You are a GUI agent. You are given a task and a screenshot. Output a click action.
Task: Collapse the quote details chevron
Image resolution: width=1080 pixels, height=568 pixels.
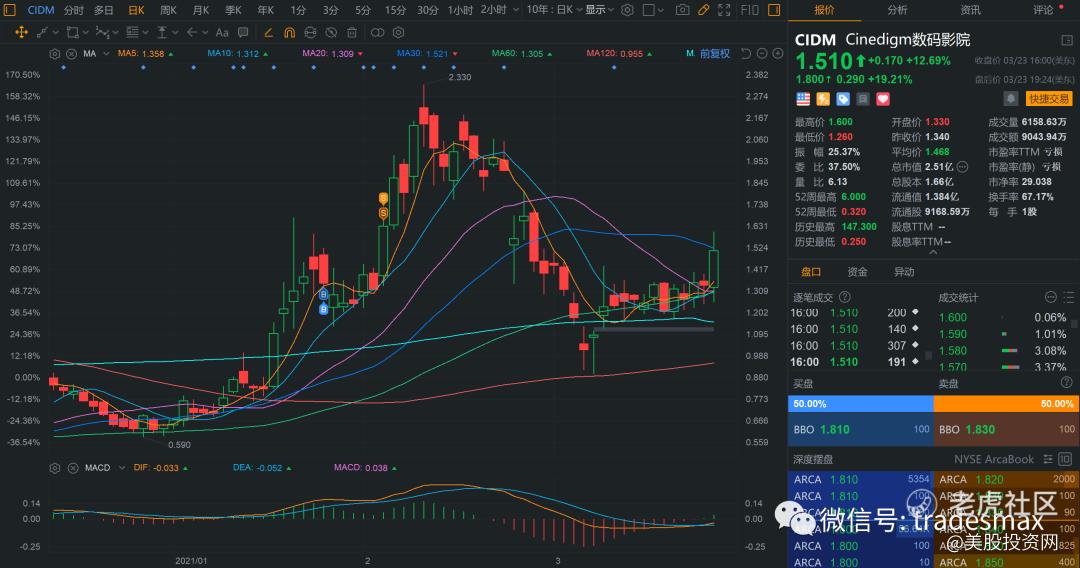933,253
